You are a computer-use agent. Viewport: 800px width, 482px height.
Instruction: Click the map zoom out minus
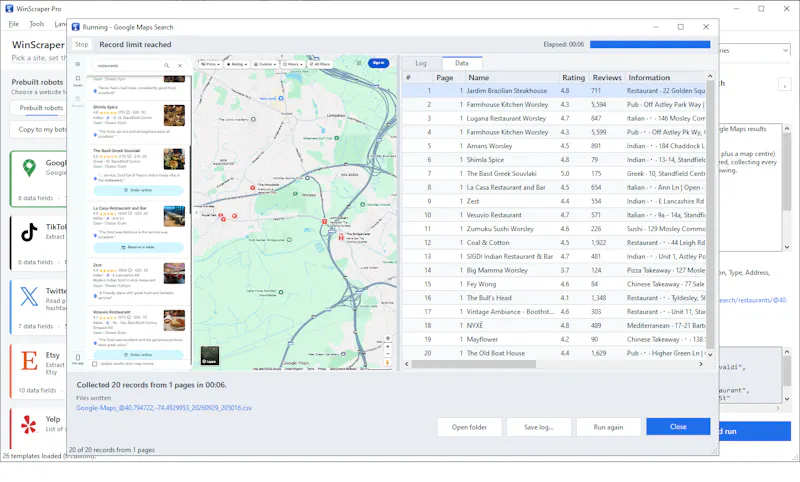tap(388, 353)
